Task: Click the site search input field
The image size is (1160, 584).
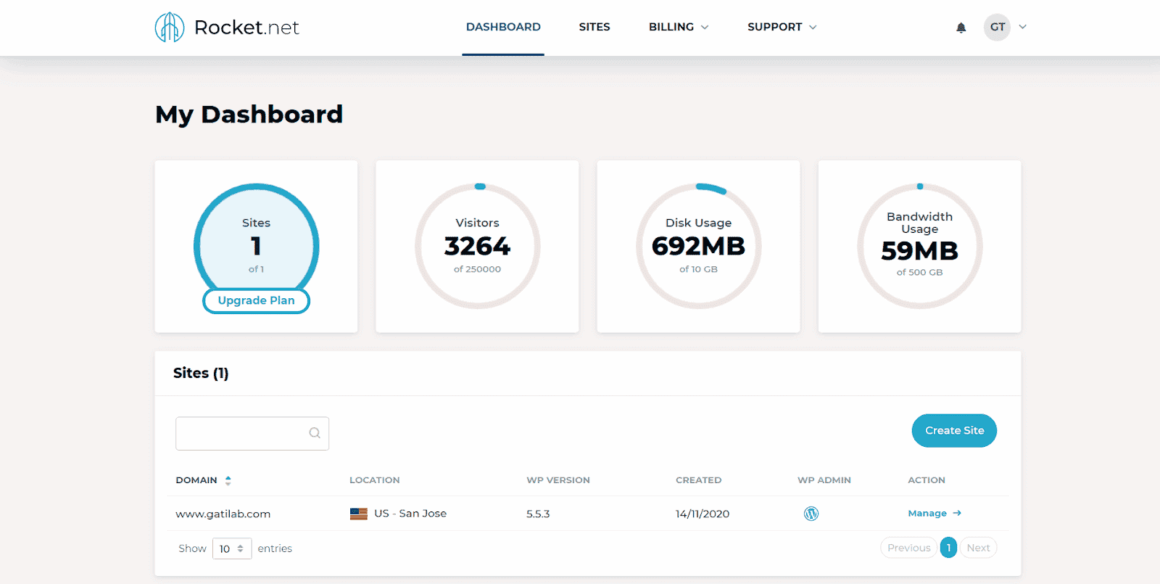Action: pos(245,433)
